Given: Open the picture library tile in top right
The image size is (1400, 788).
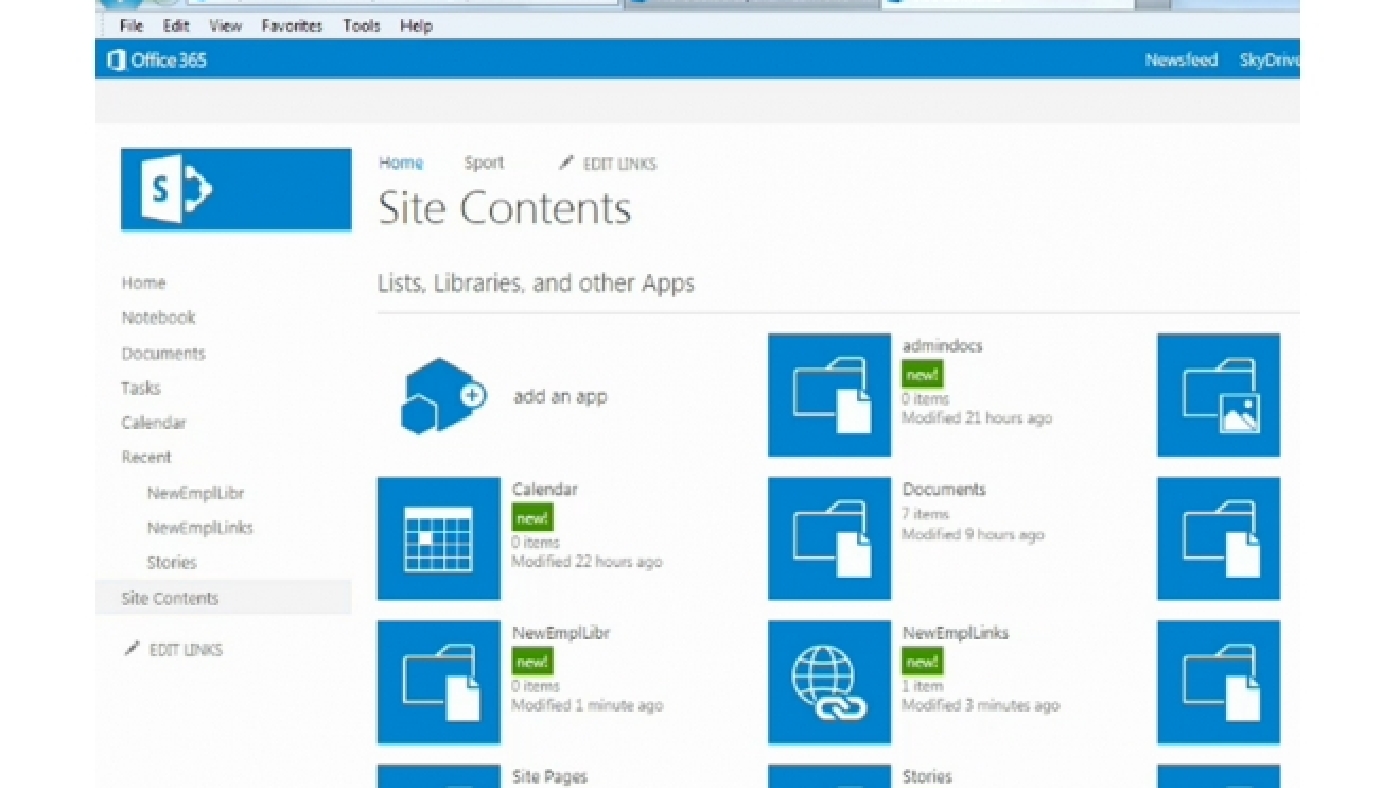Looking at the screenshot, I should point(1216,395).
